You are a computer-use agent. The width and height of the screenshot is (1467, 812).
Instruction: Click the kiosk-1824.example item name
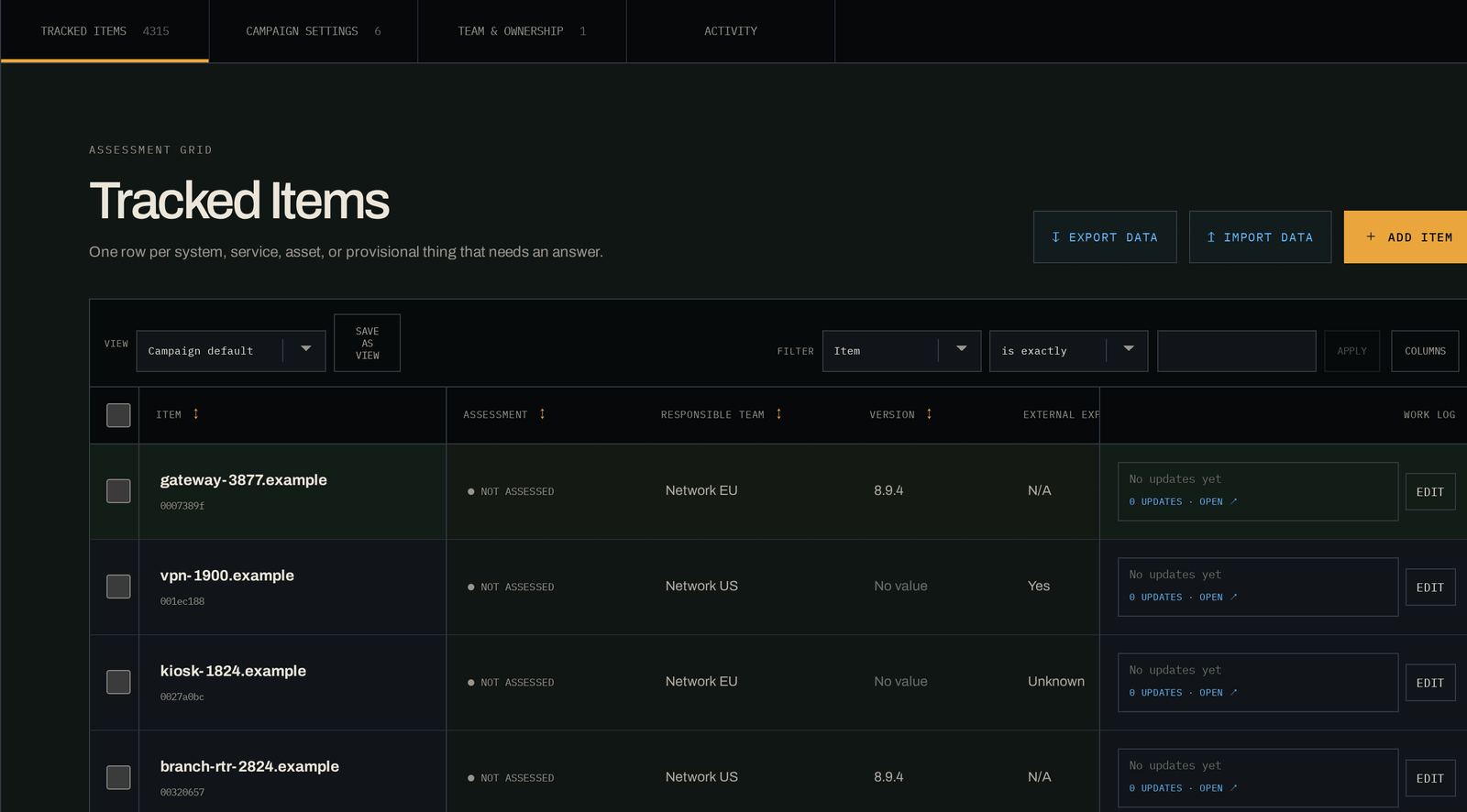click(233, 671)
